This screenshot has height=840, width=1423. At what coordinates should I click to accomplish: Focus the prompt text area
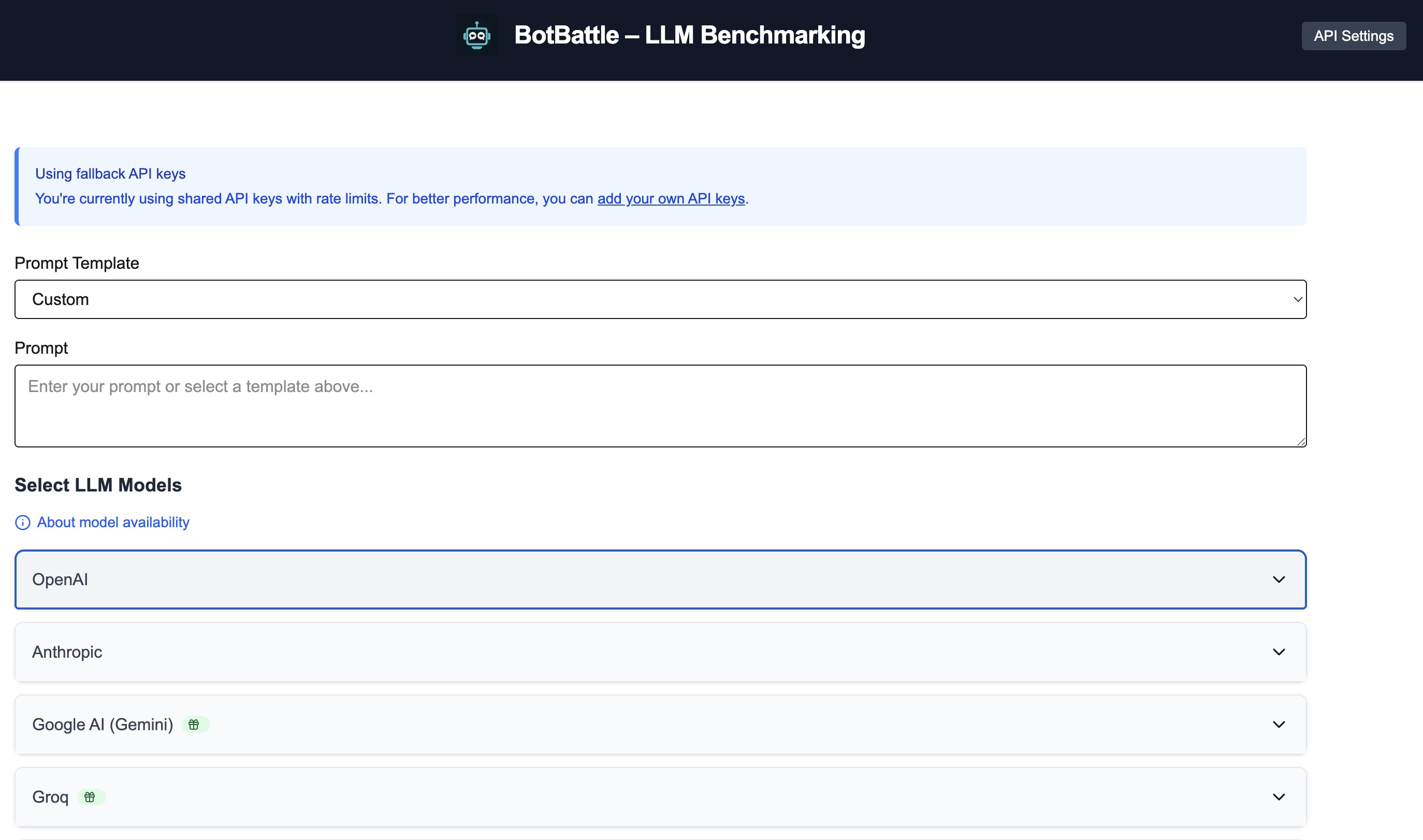660,406
